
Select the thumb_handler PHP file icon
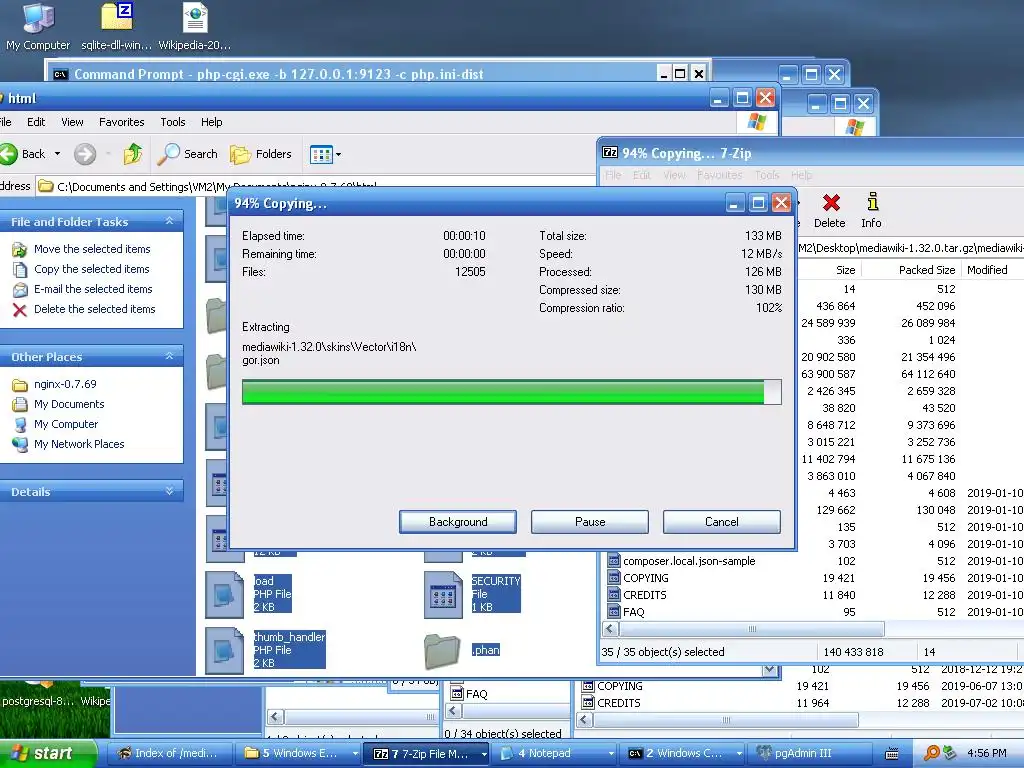coord(224,650)
